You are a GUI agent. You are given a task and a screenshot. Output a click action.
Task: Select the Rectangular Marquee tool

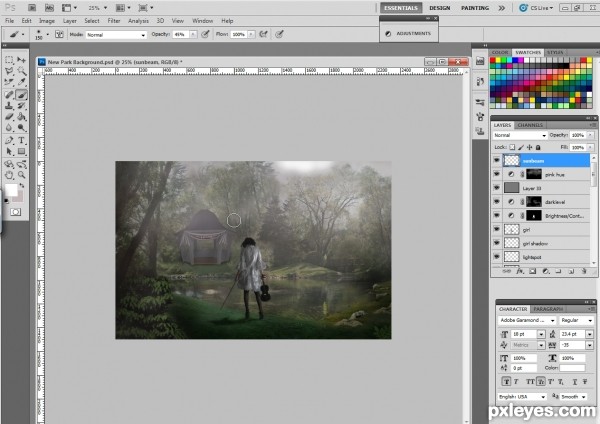coord(9,60)
